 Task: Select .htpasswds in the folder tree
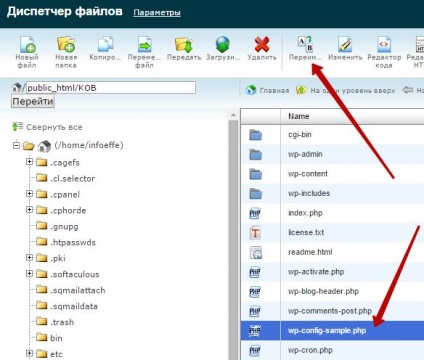pos(73,242)
